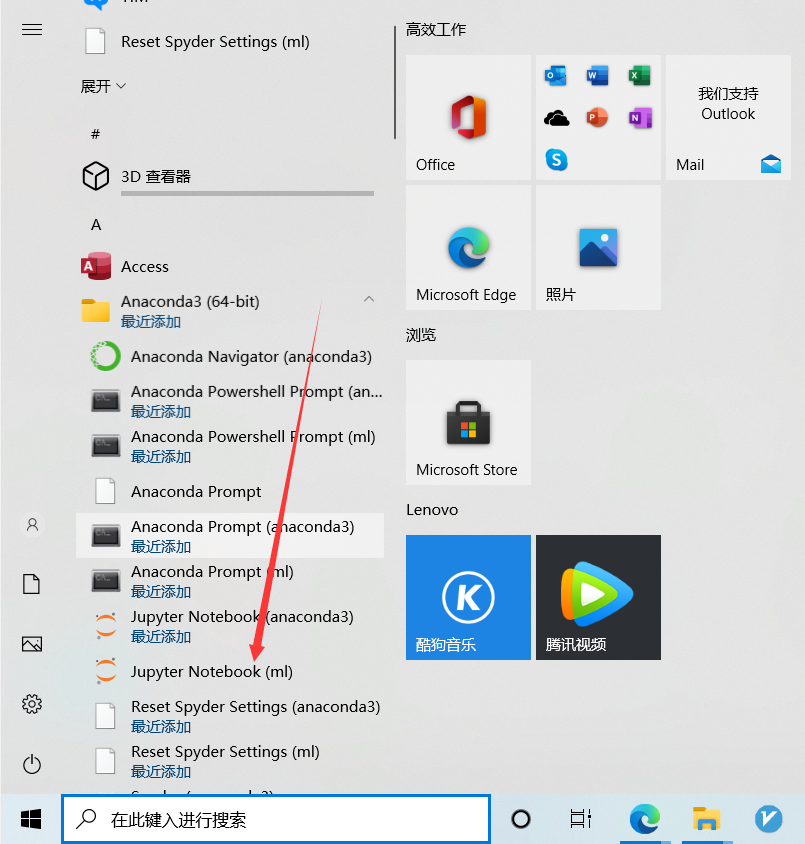This screenshot has height=844, width=805.
Task: Open the Microsoft Store tile
Action: 468,423
